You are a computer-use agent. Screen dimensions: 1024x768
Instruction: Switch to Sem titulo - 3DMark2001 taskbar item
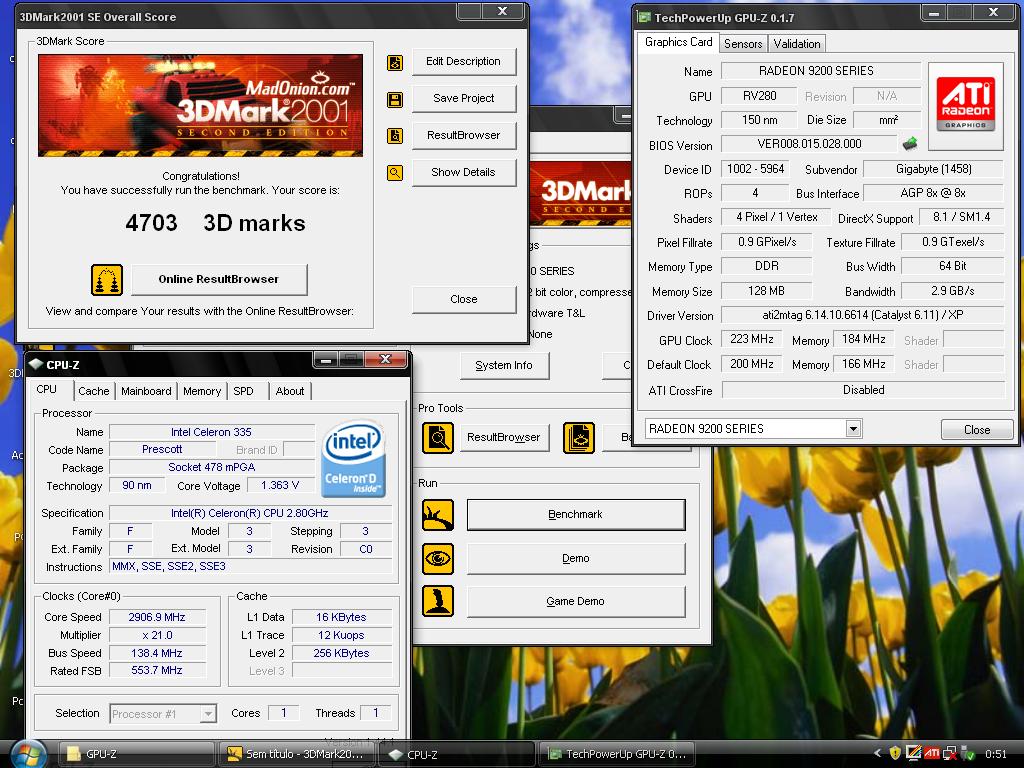pos(297,754)
